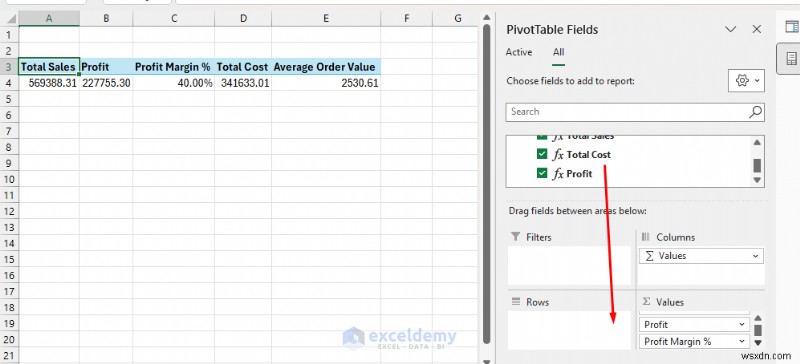The height and width of the screenshot is (364, 800).
Task: Click the search magnifier icon
Action: [x=755, y=111]
